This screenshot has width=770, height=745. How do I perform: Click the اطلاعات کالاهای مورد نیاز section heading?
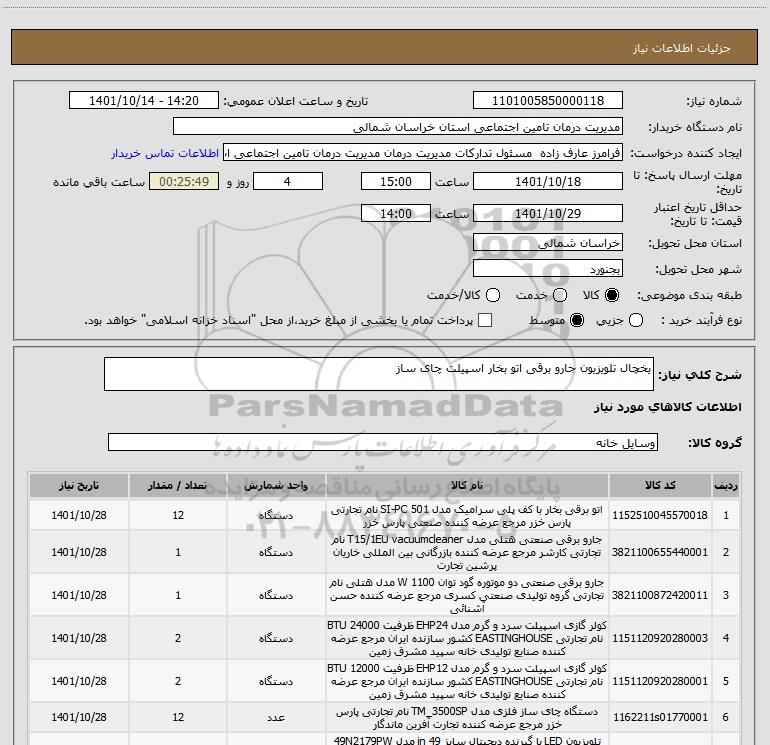(x=668, y=407)
